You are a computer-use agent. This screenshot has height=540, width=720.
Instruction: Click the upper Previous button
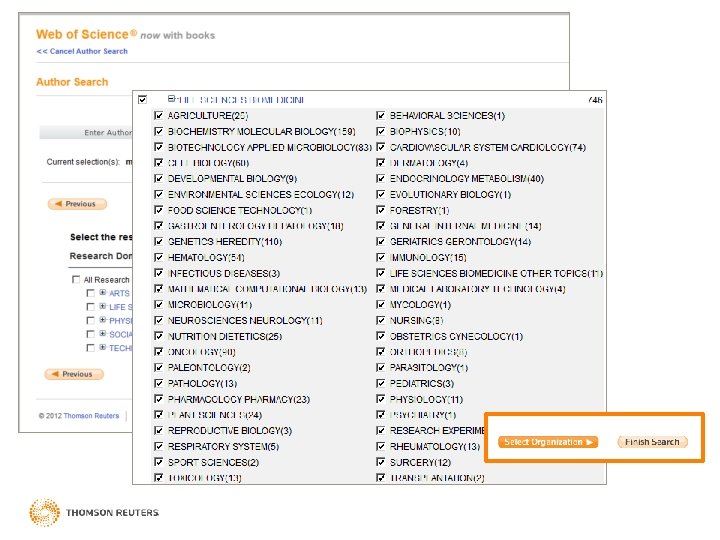click(77, 204)
